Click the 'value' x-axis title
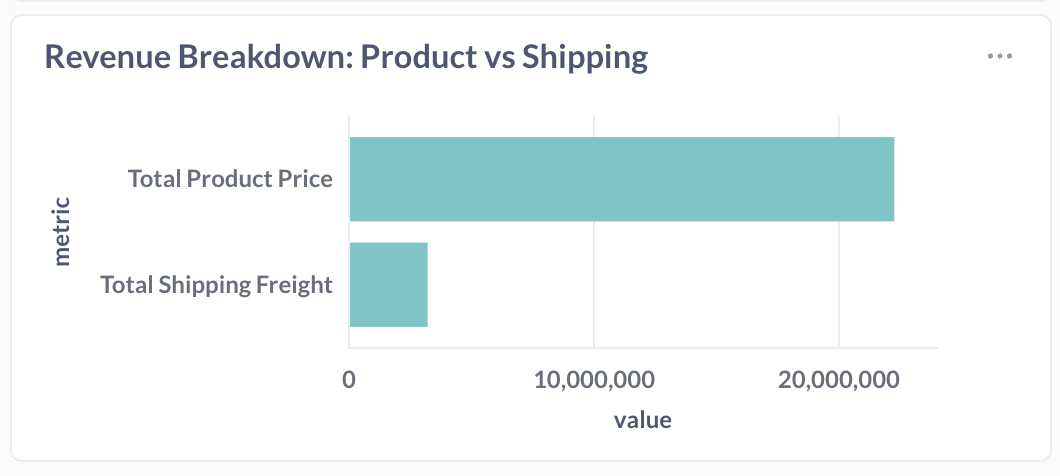The width and height of the screenshot is (1060, 476). pyautogui.click(x=642, y=419)
